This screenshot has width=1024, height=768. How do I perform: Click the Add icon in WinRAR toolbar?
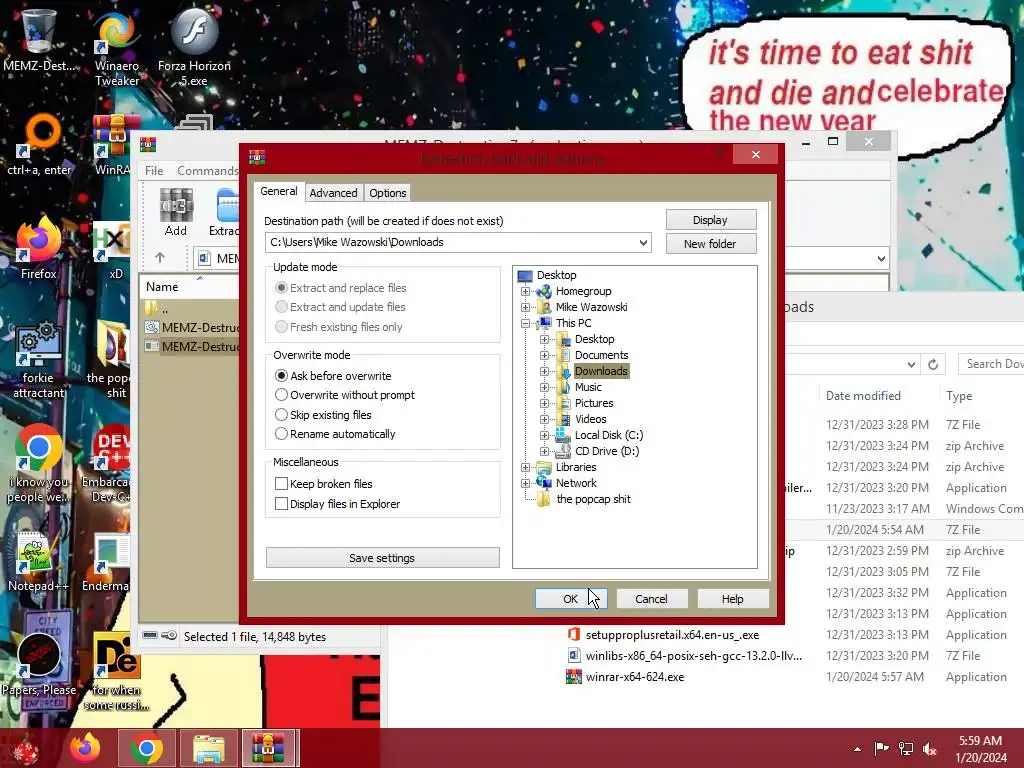point(176,212)
